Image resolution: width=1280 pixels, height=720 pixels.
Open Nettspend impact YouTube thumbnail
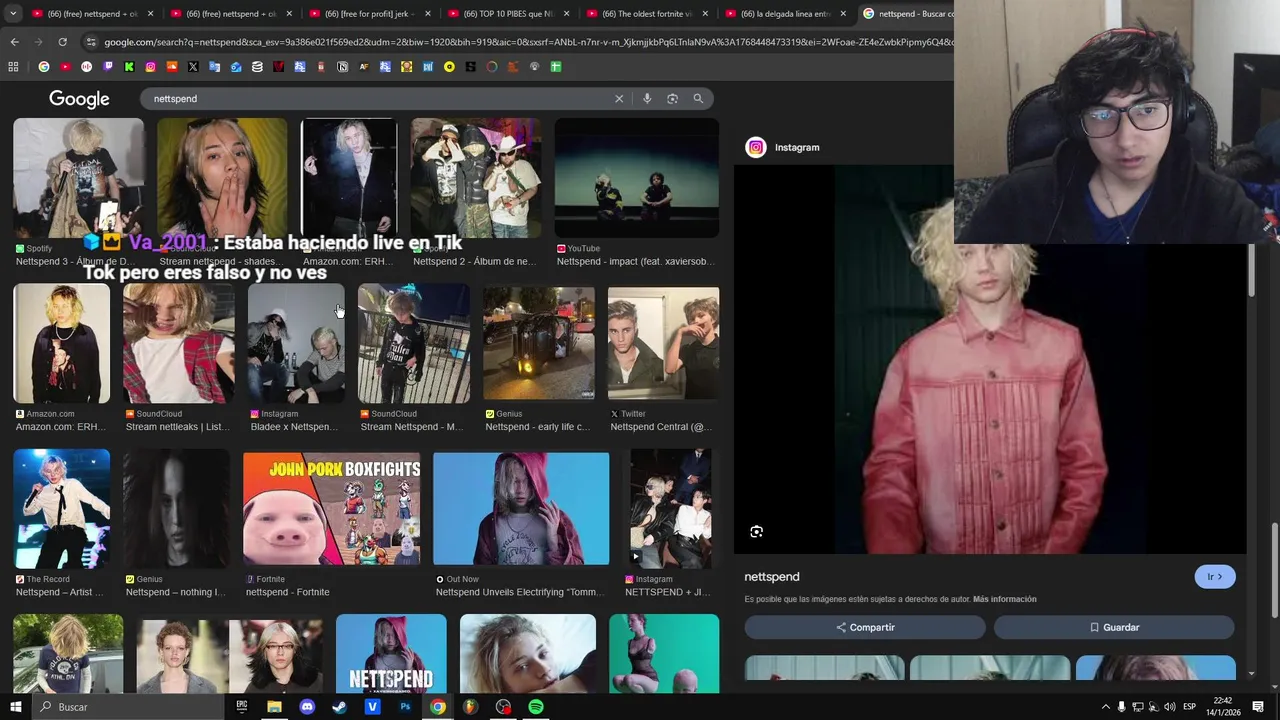tap(636, 178)
